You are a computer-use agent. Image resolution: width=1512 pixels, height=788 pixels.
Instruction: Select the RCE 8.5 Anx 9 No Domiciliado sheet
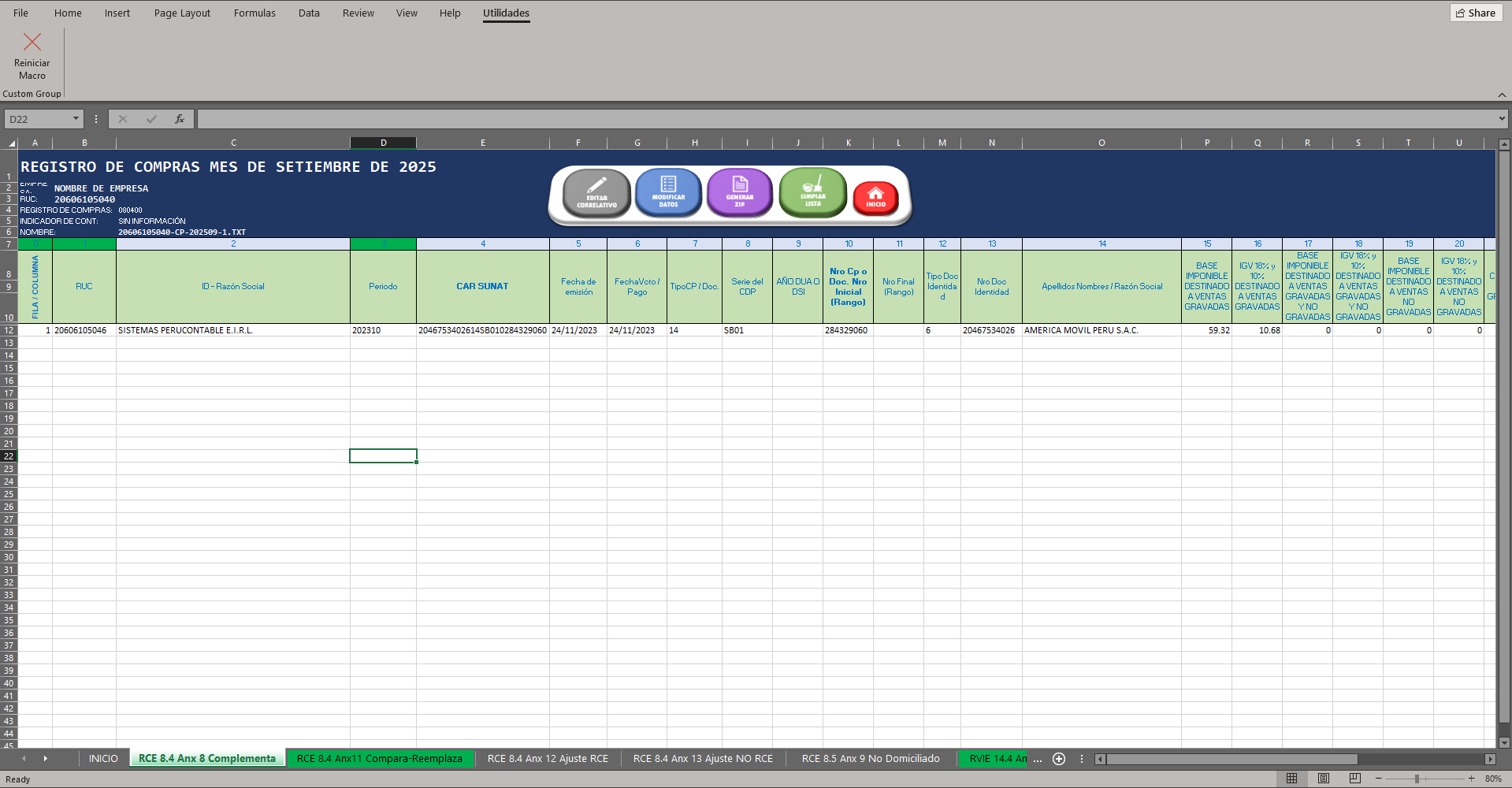tap(871, 758)
